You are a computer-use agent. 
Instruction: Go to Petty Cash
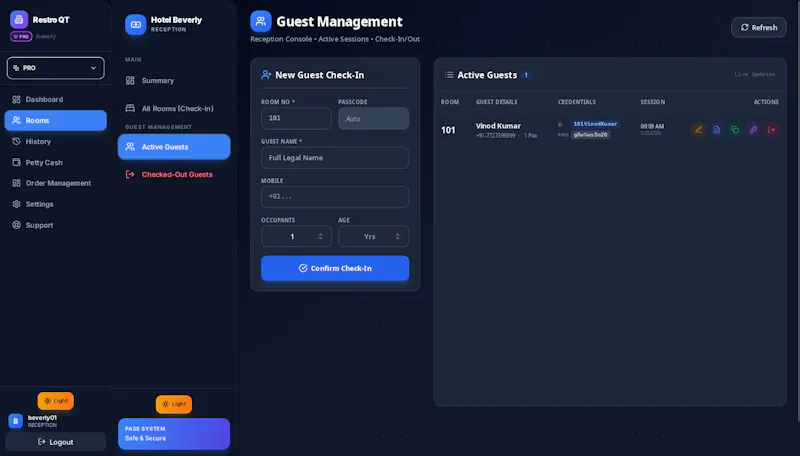tap(56, 162)
